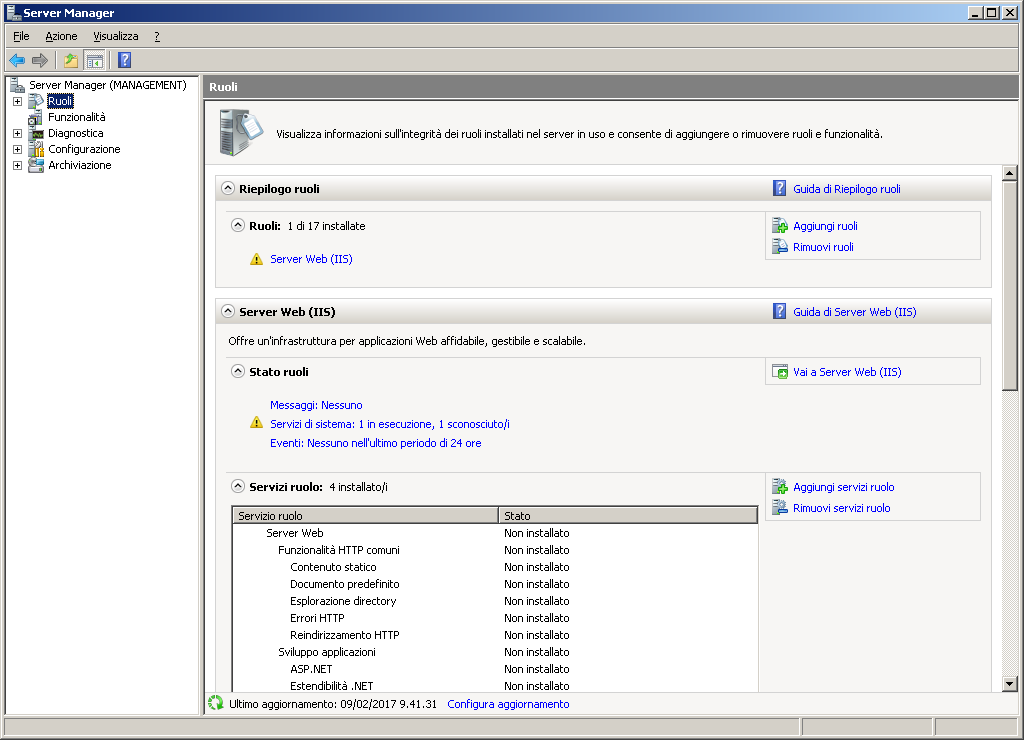Click the Rimuovi ruoli link
Image resolution: width=1024 pixels, height=740 pixels.
[x=823, y=247]
